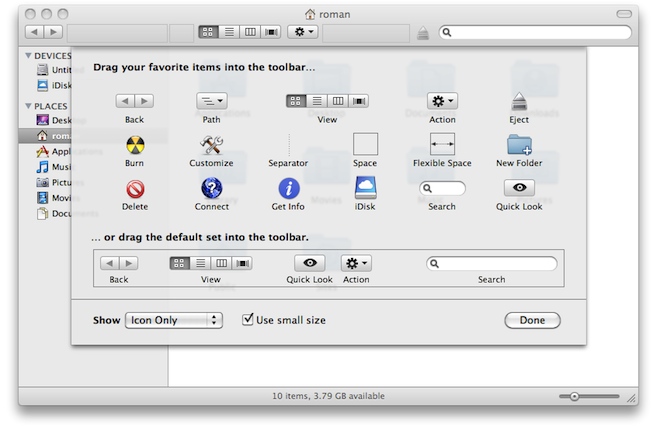The width and height of the screenshot is (660, 427).
Task: Select the iDisk sidebar item
Action: point(54,85)
